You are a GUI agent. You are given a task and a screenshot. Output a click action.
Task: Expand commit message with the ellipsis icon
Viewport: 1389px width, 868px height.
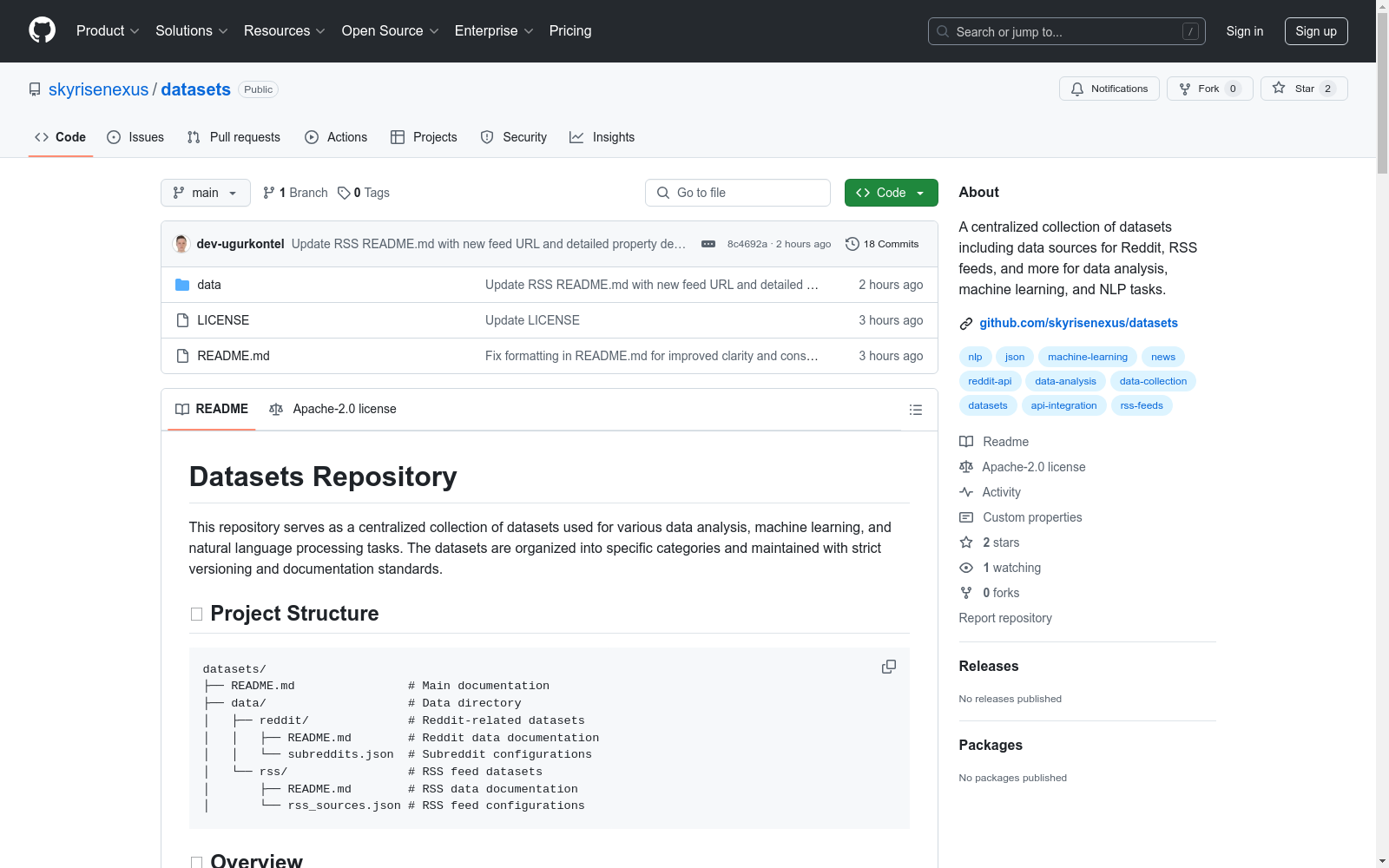tap(708, 244)
